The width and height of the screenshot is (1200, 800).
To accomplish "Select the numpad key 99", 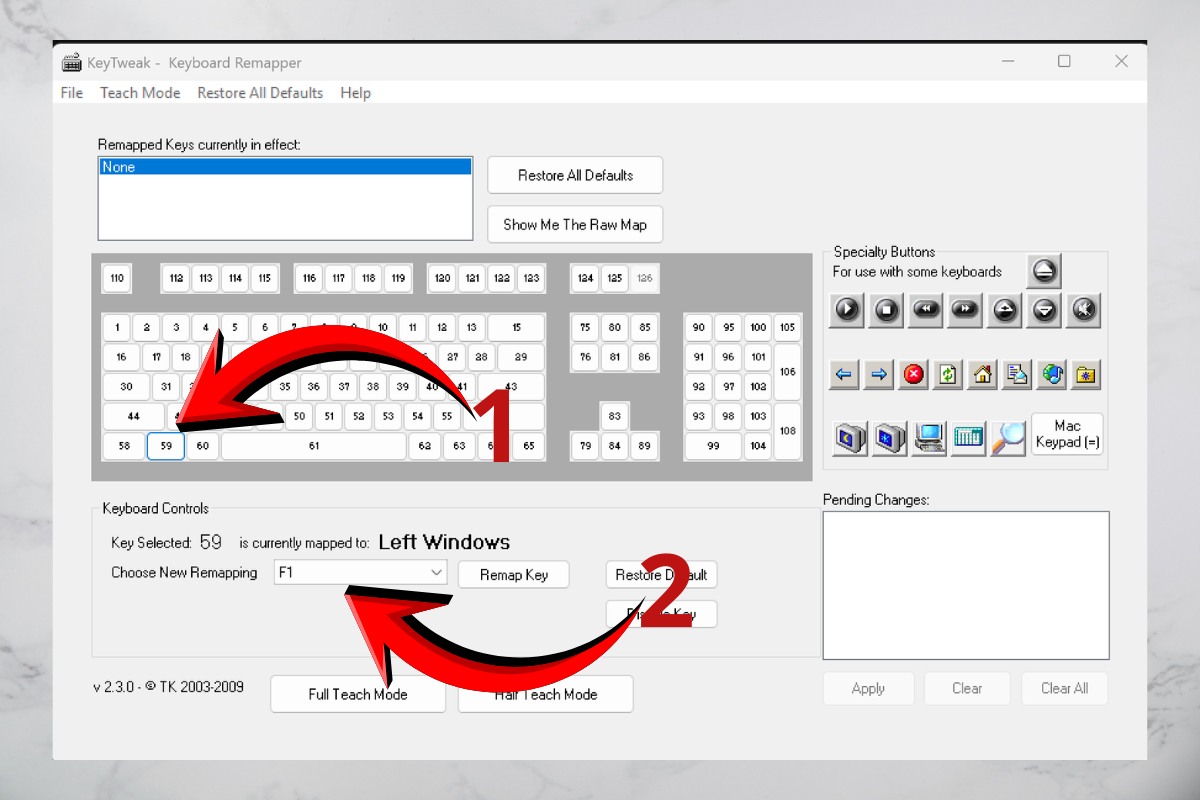I will [x=713, y=446].
